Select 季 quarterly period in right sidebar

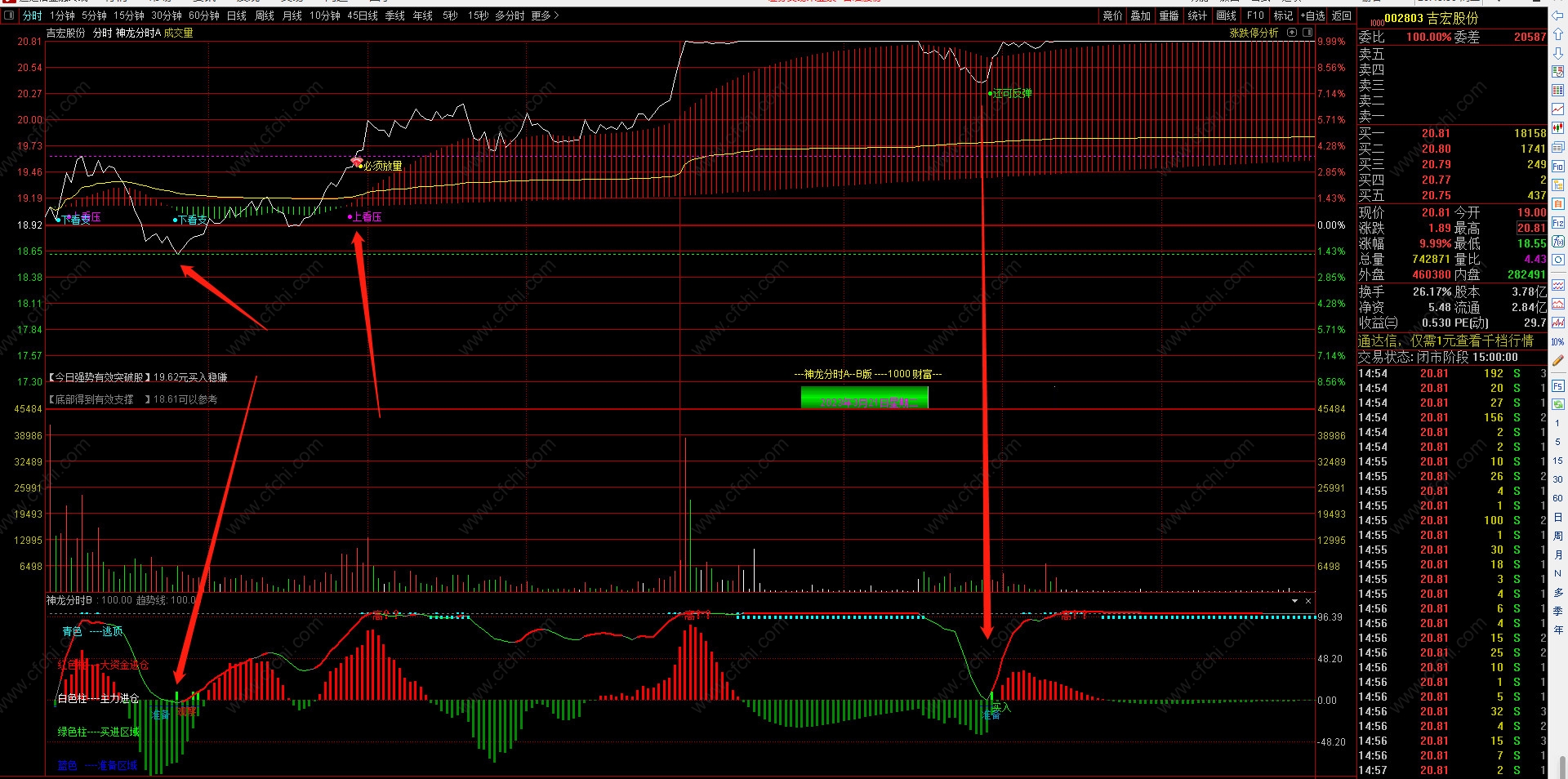click(1557, 611)
